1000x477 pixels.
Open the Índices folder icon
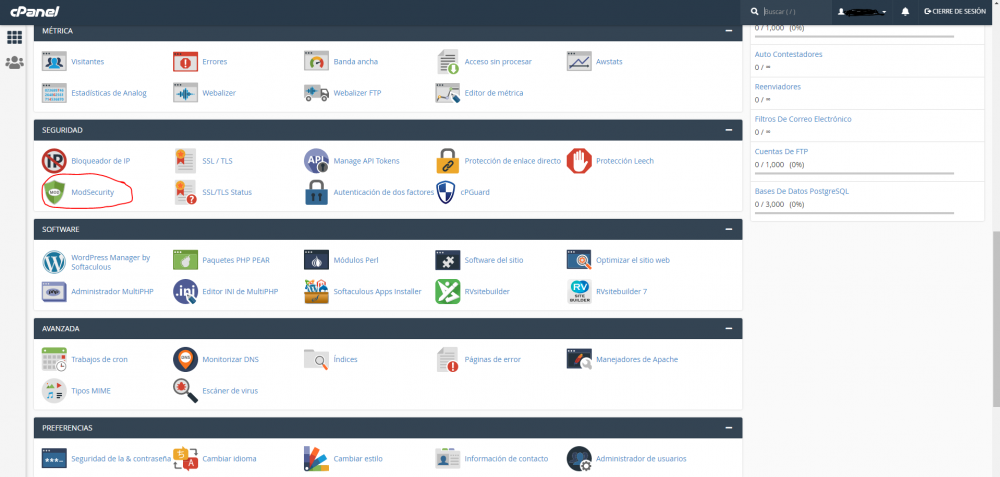[316, 359]
